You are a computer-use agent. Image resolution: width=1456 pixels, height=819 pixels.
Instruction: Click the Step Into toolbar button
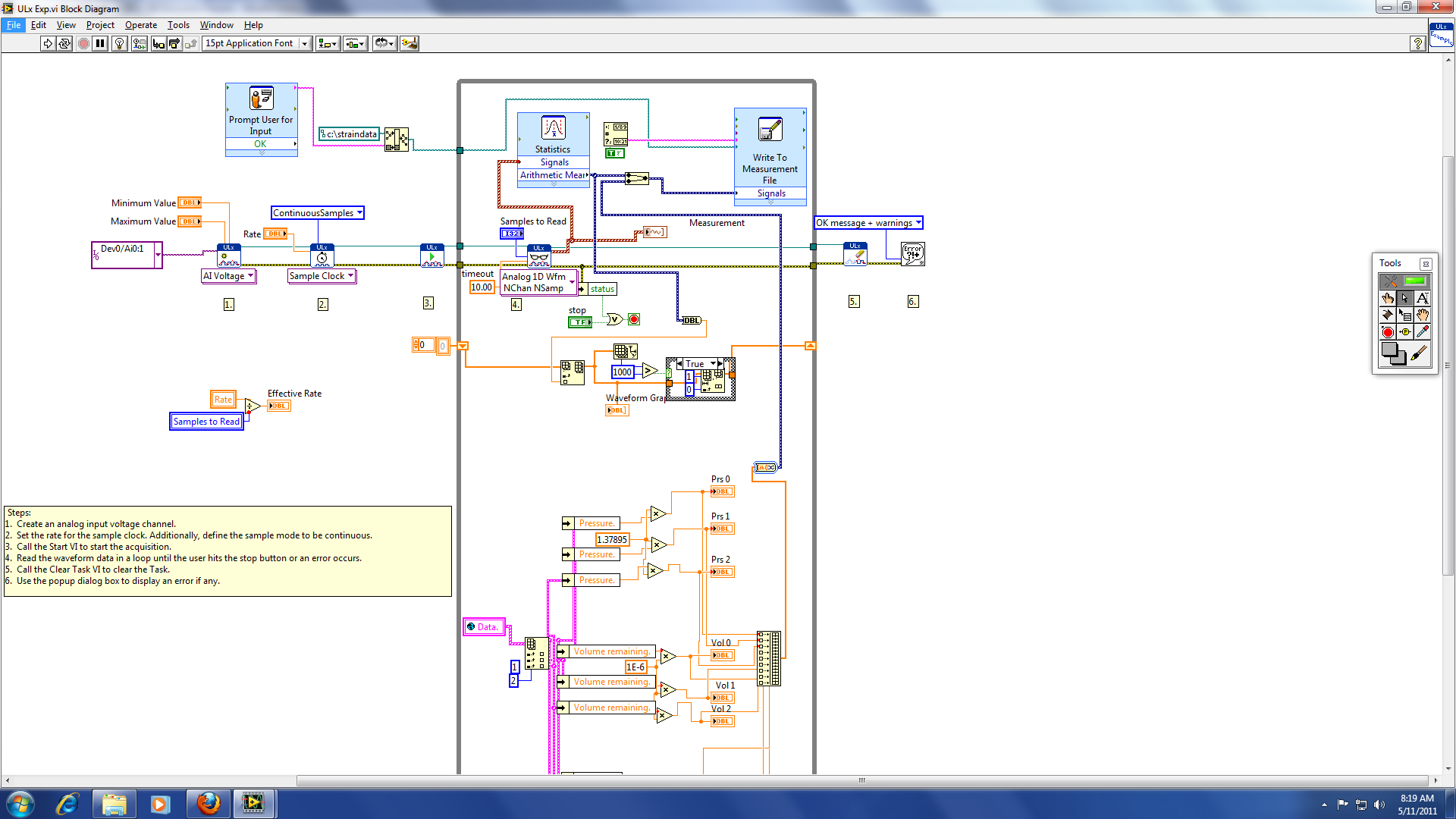(x=158, y=43)
